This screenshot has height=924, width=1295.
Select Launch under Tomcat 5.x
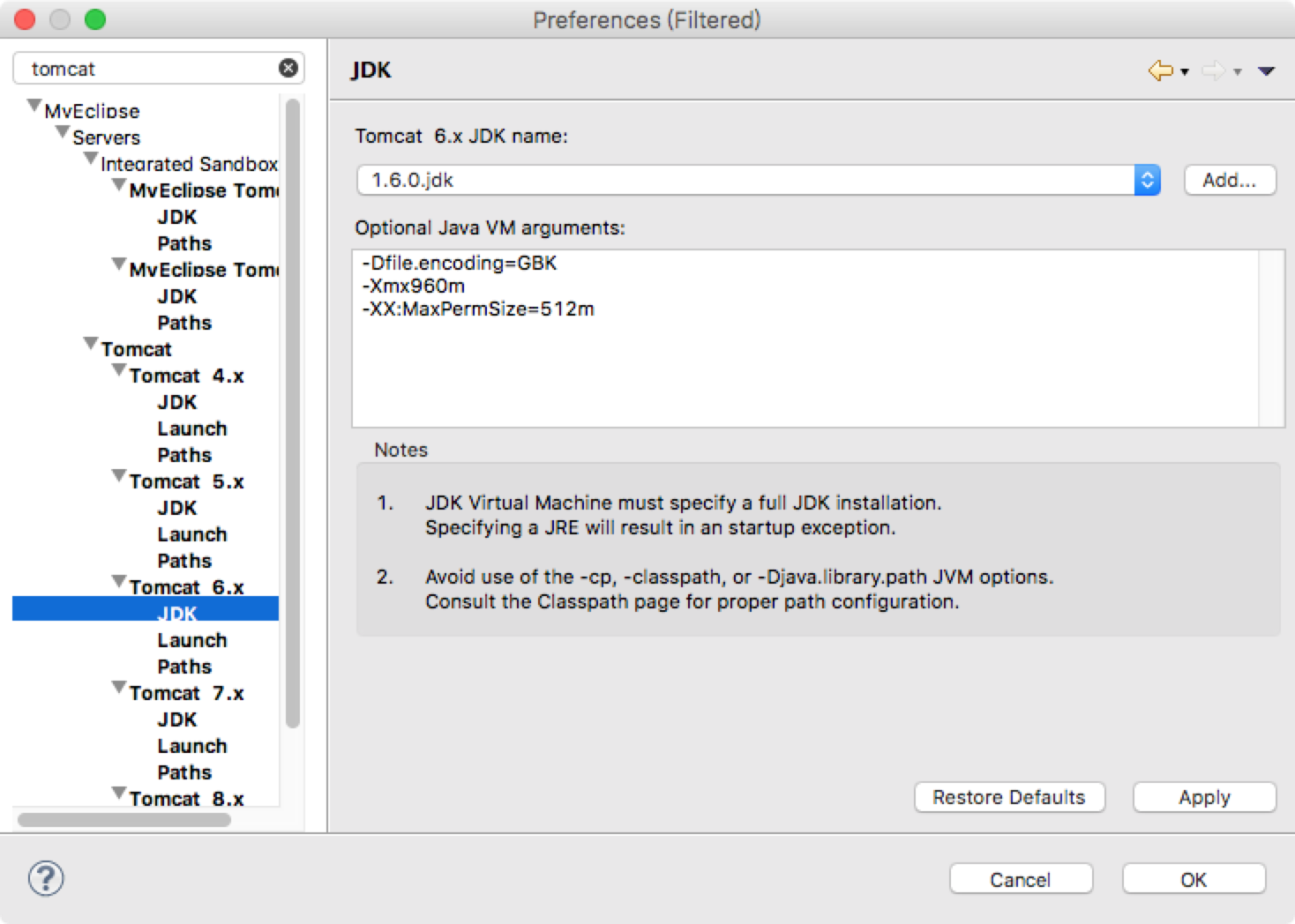point(192,534)
